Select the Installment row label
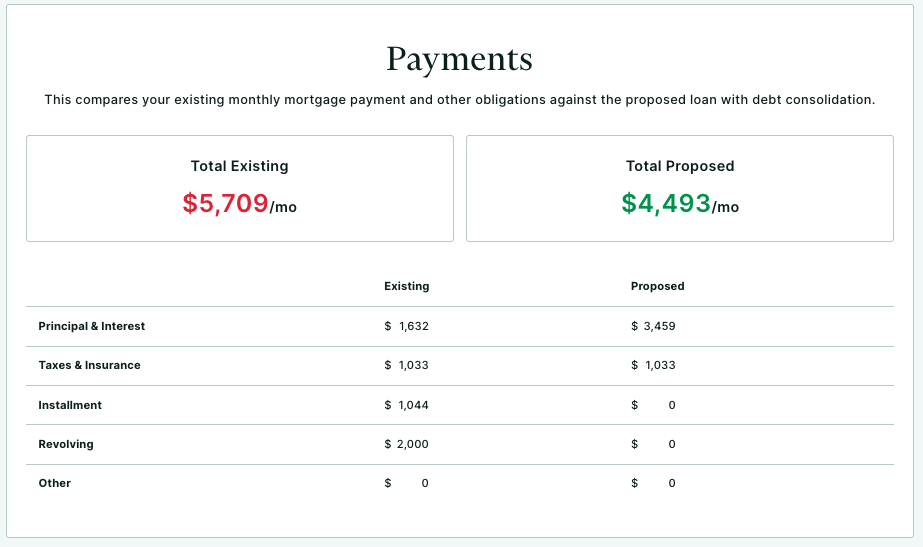Screen dimensions: 923x547 pyautogui.click(x=70, y=405)
